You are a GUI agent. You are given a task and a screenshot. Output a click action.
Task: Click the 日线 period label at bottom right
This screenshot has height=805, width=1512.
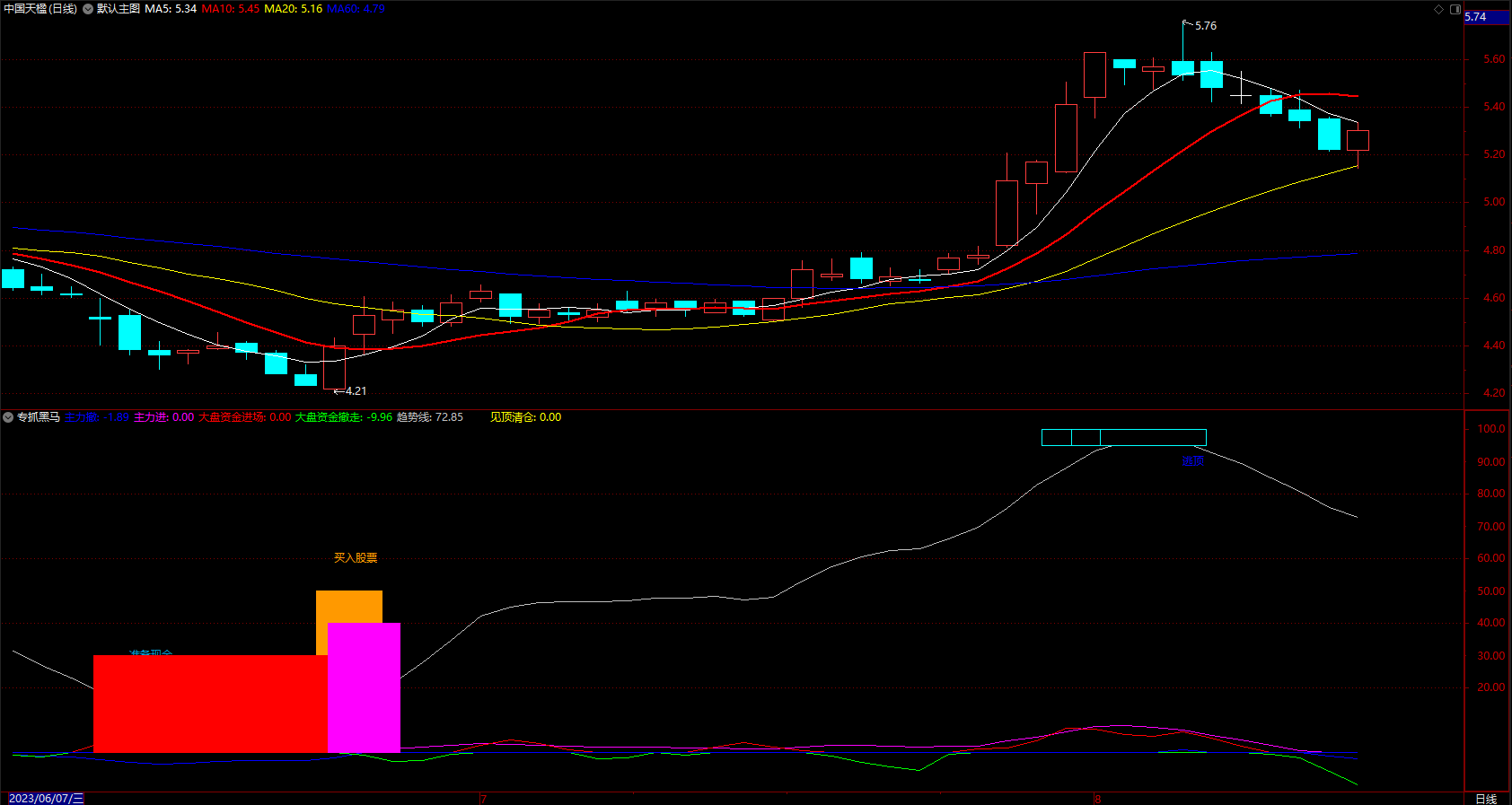point(1486,799)
